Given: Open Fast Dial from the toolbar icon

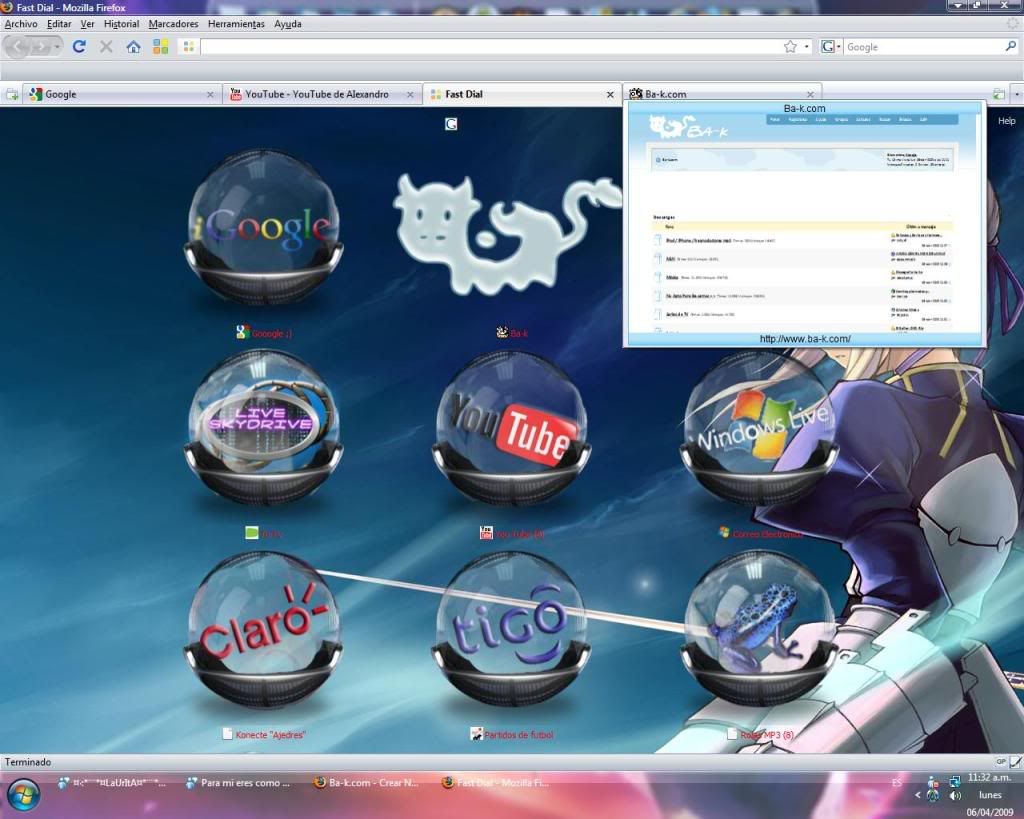Looking at the screenshot, I should (161, 46).
